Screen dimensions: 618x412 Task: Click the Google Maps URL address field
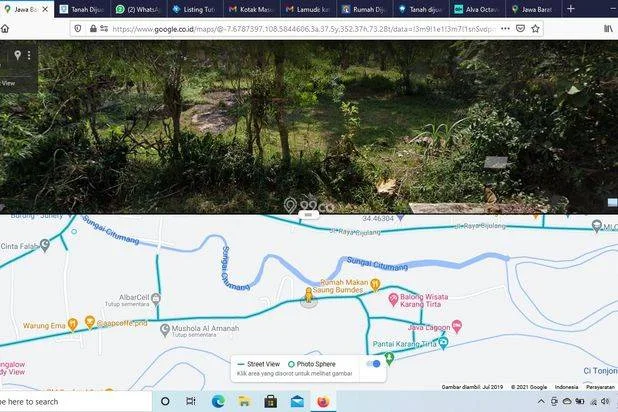pos(303,29)
